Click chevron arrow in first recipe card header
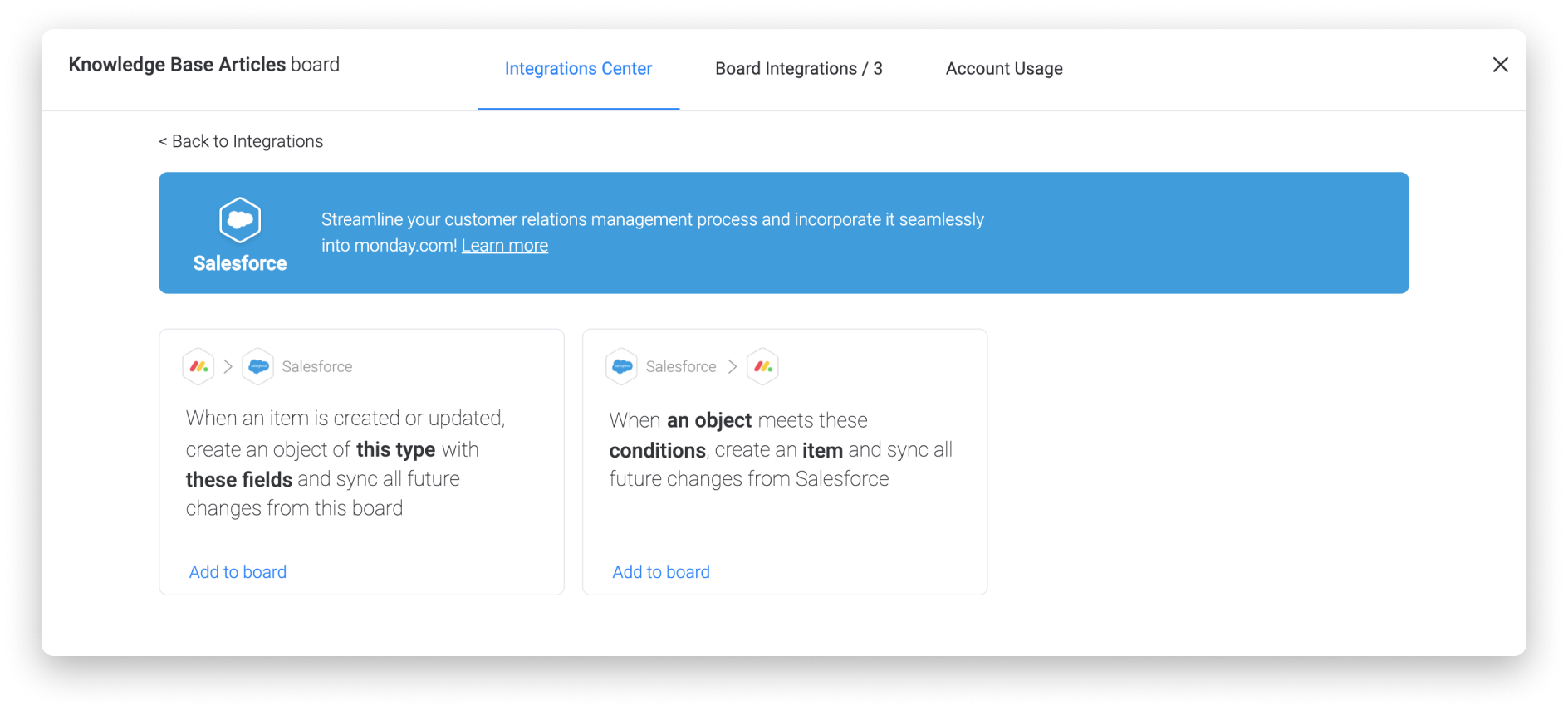 228,366
